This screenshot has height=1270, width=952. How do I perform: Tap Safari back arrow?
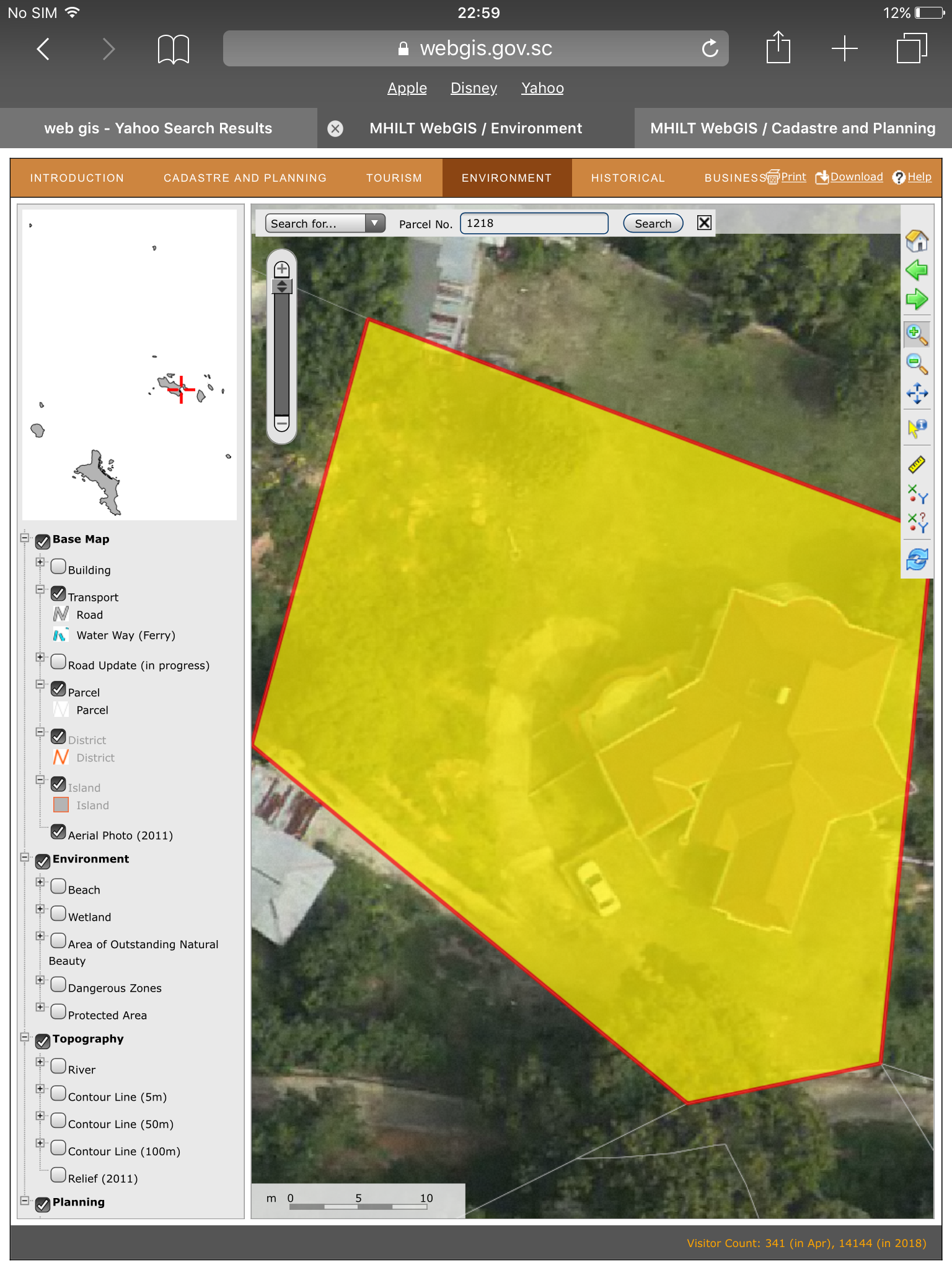pos(43,48)
